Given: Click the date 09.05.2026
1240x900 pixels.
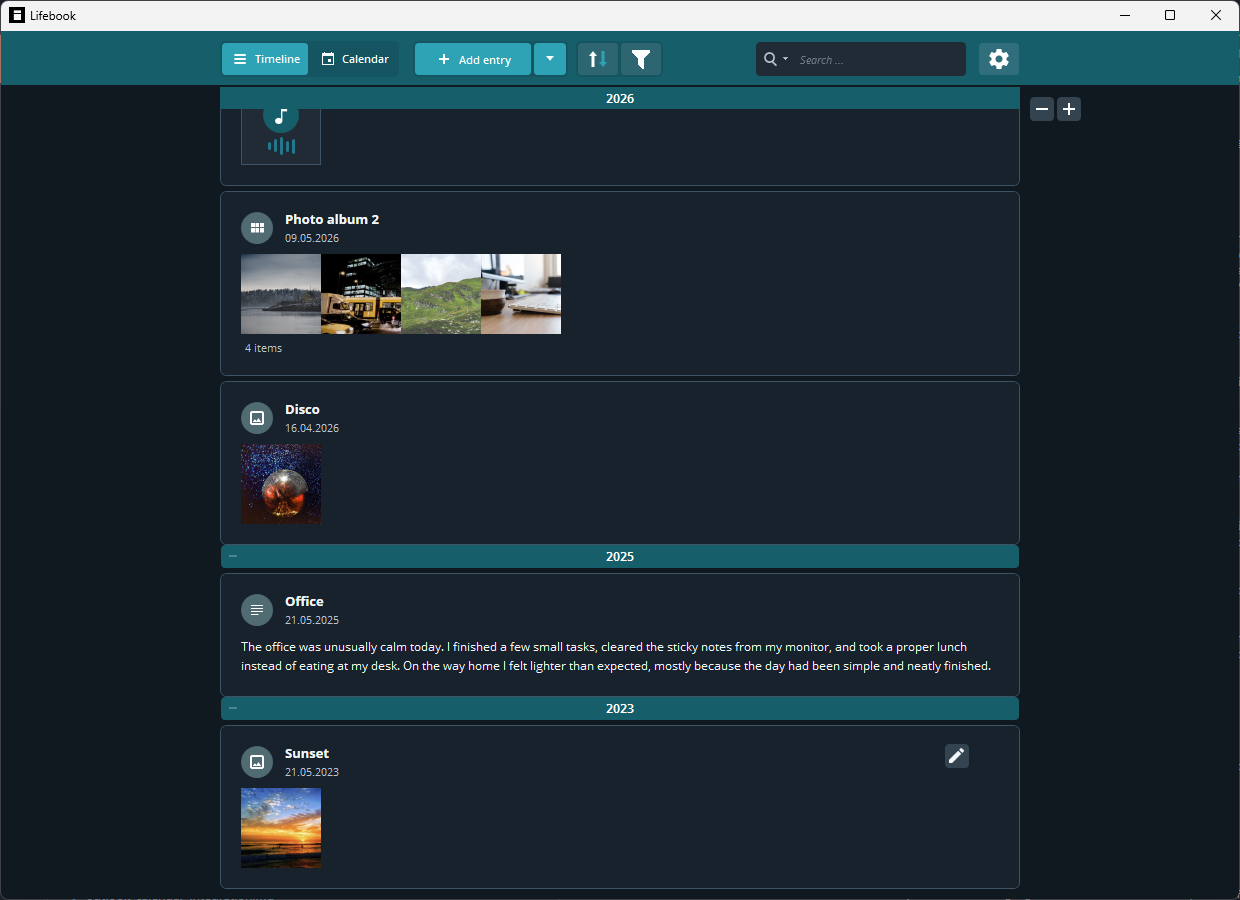Looking at the screenshot, I should coord(312,238).
